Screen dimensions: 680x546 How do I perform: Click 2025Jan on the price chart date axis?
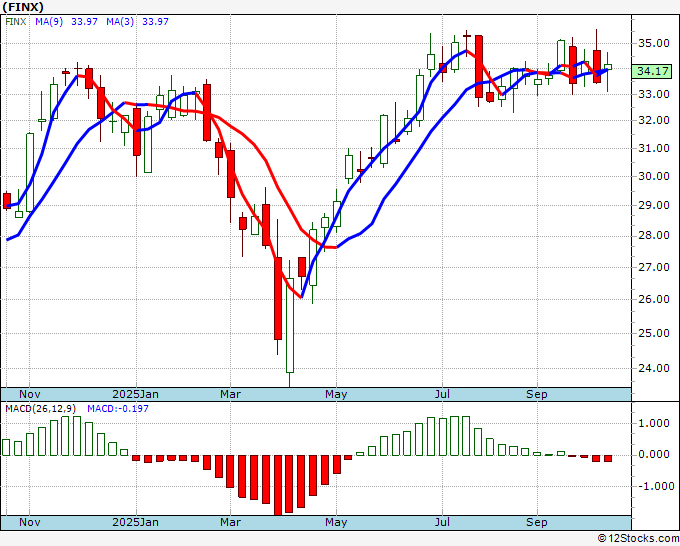135,394
